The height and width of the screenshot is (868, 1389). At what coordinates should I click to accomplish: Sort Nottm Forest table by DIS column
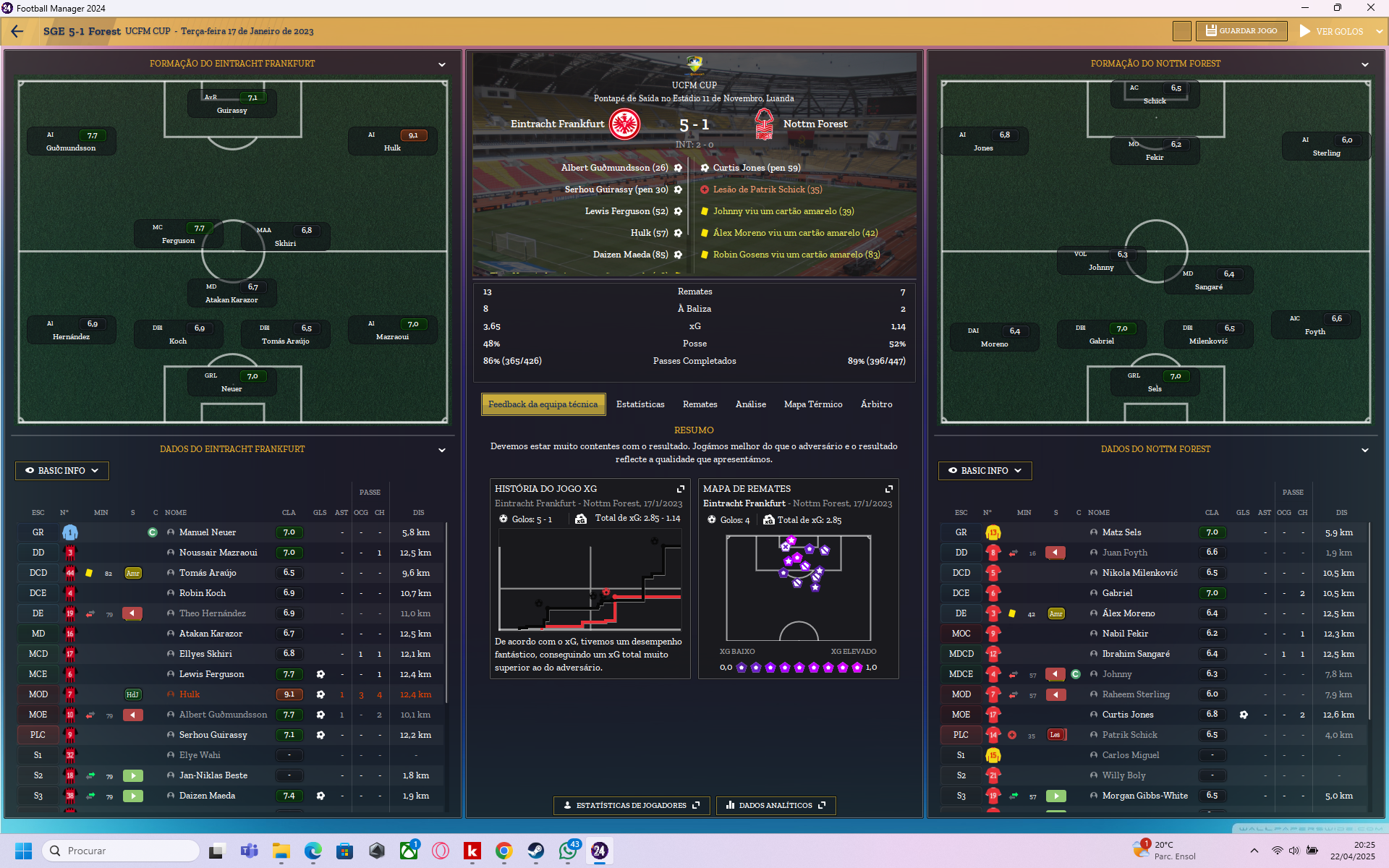tap(1342, 512)
